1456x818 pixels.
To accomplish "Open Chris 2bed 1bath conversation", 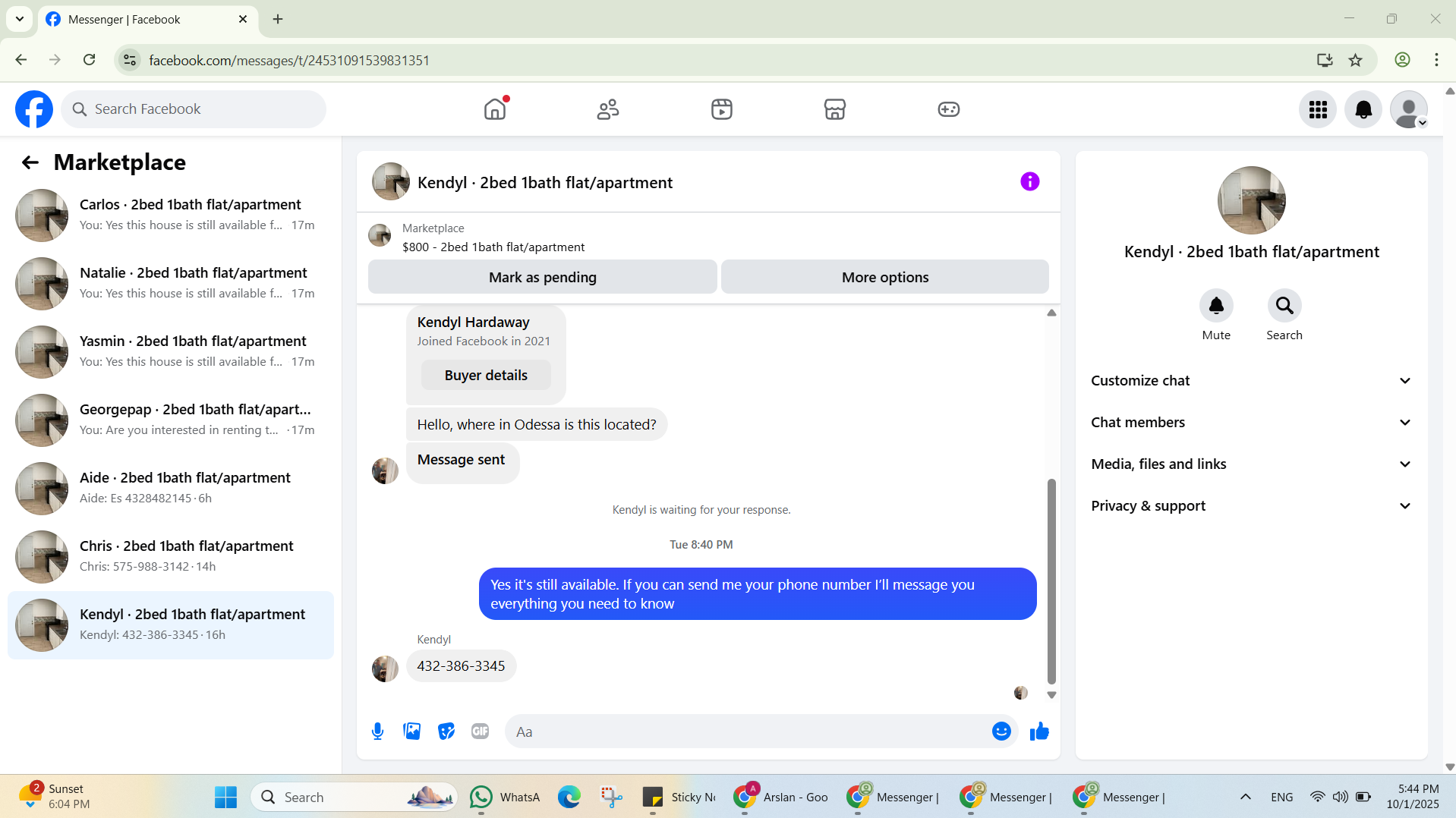I will pos(171,557).
